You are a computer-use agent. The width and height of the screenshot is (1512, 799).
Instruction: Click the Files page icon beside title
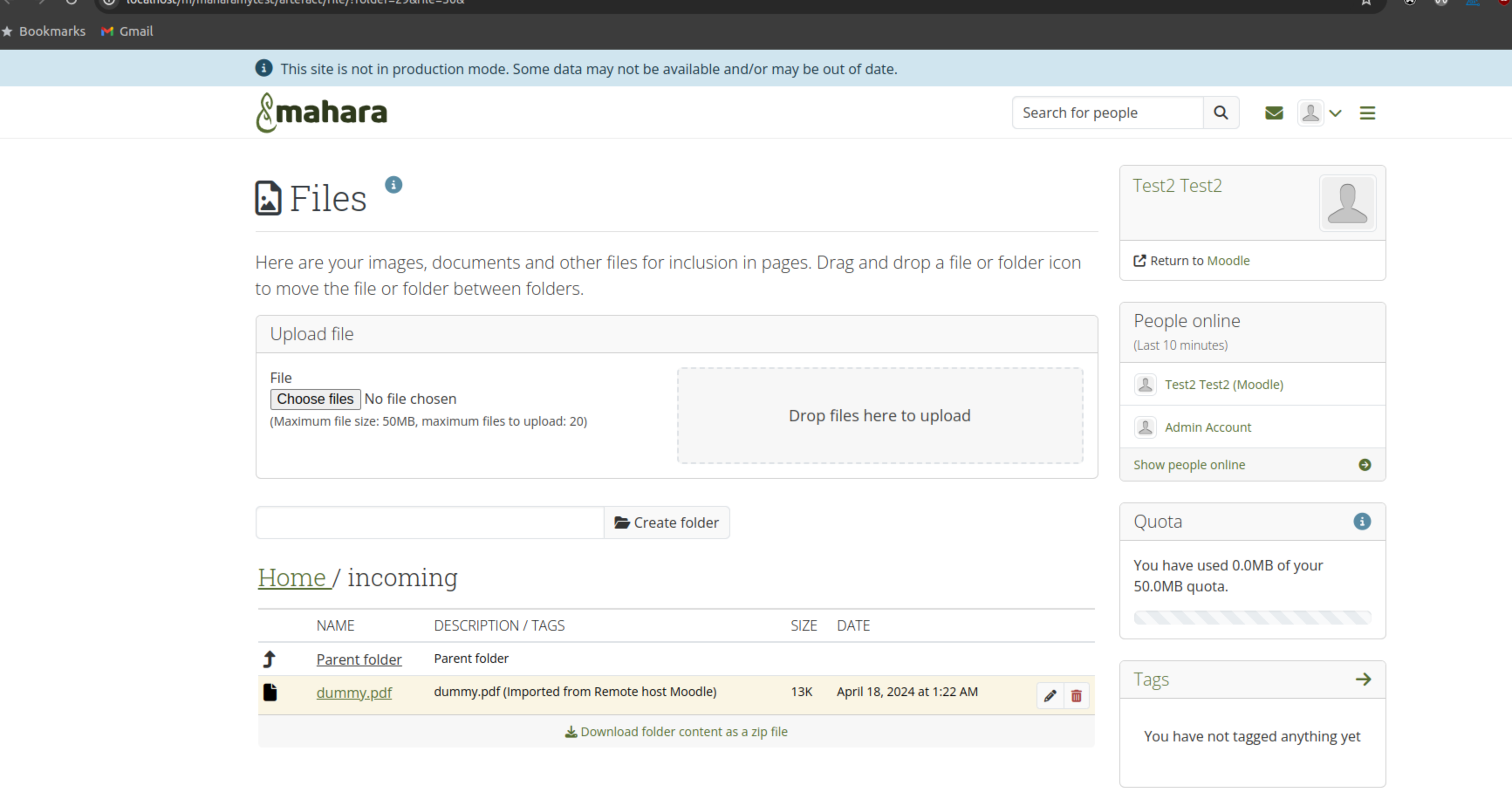(x=268, y=198)
